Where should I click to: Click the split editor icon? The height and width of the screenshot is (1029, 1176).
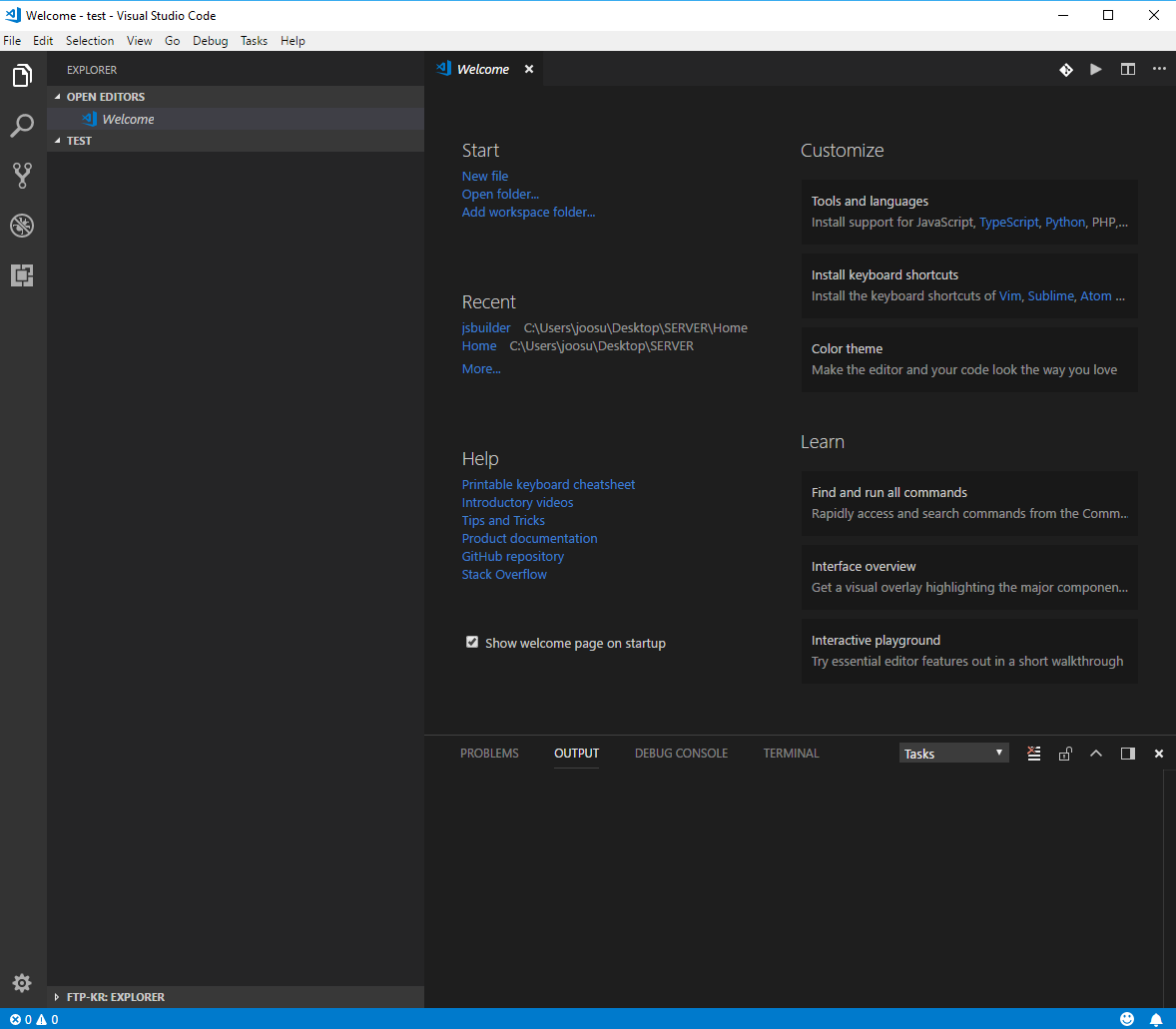coord(1127,69)
